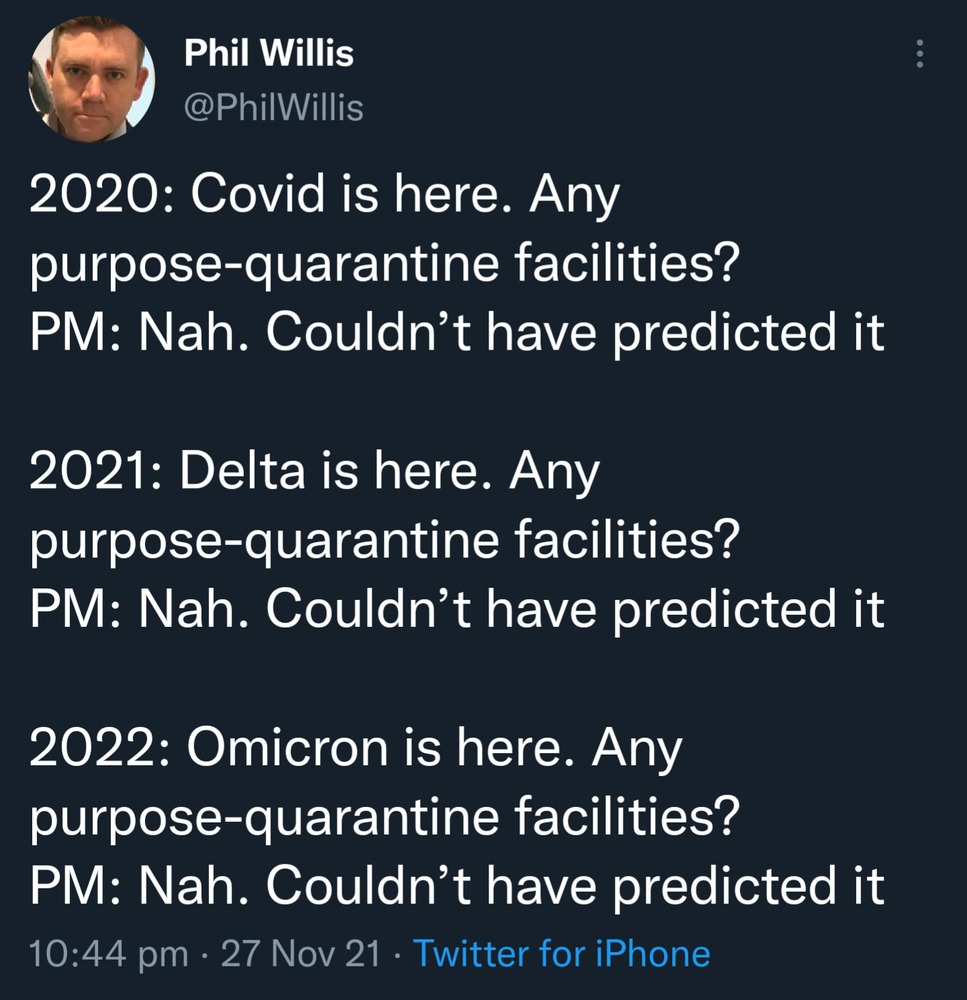967x1000 pixels.
Task: Click the PM reply line under 2021
Action: tap(457, 610)
